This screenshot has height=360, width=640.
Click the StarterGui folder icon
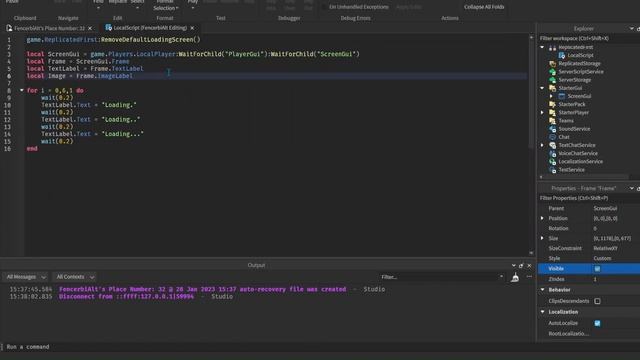(x=552, y=88)
